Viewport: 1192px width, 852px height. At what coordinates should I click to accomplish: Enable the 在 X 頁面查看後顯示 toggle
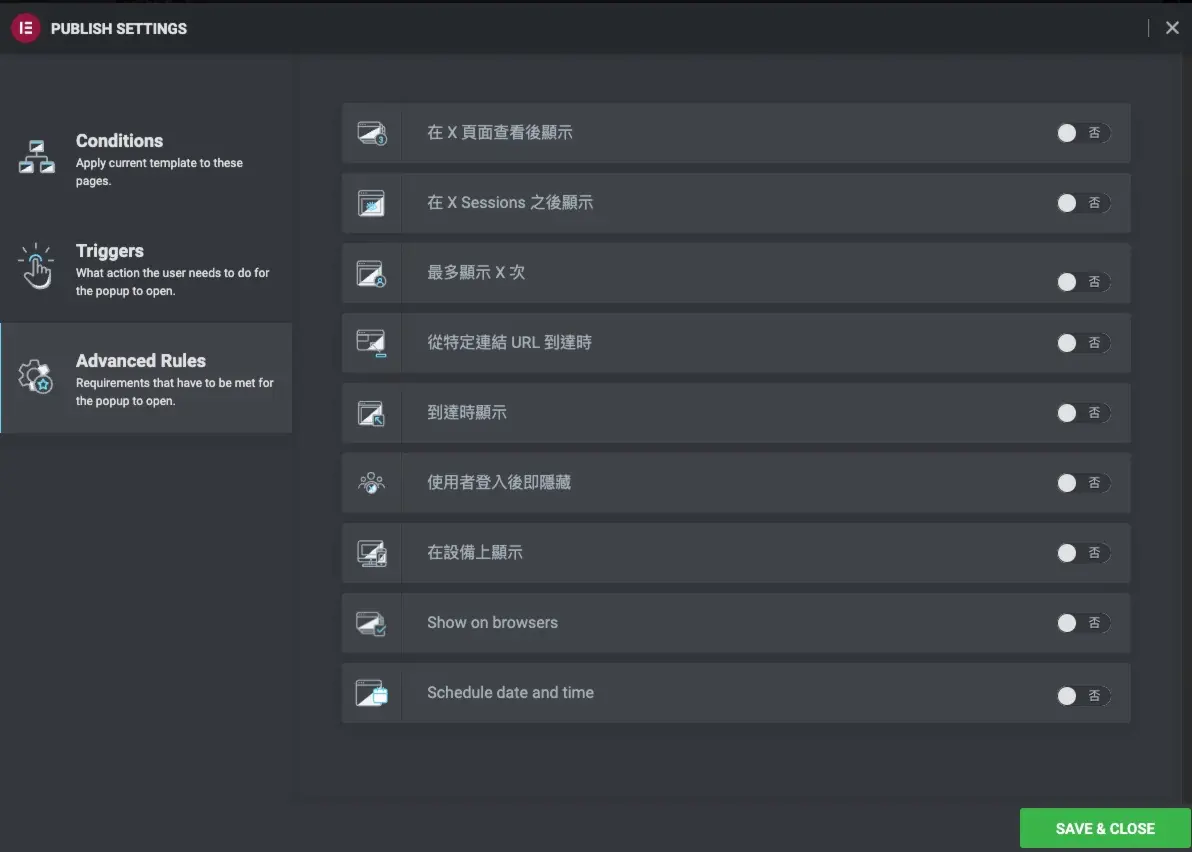click(x=1083, y=133)
